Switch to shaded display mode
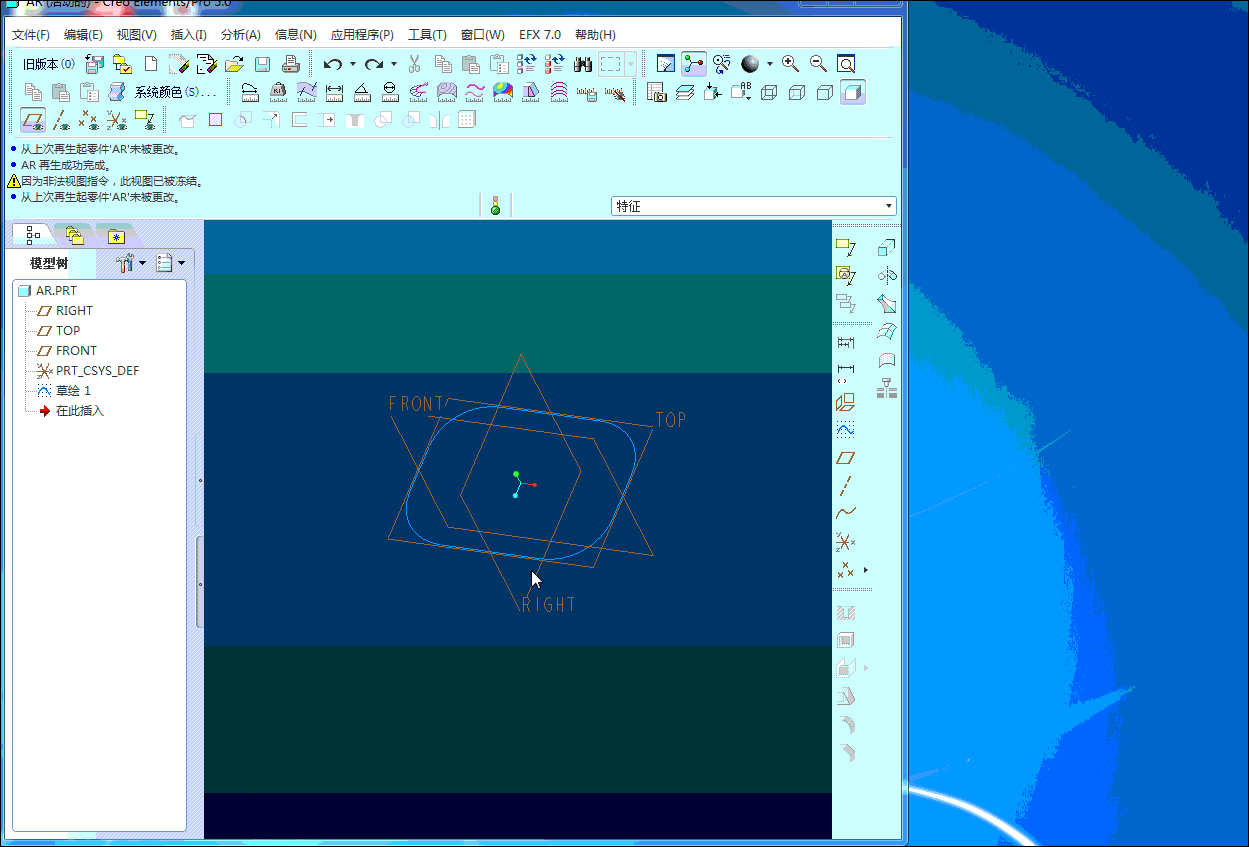The image size is (1249, 847). coord(853,92)
